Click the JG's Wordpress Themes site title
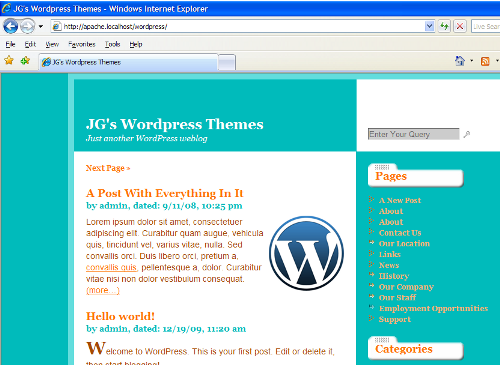500x365 pixels. tap(175, 124)
